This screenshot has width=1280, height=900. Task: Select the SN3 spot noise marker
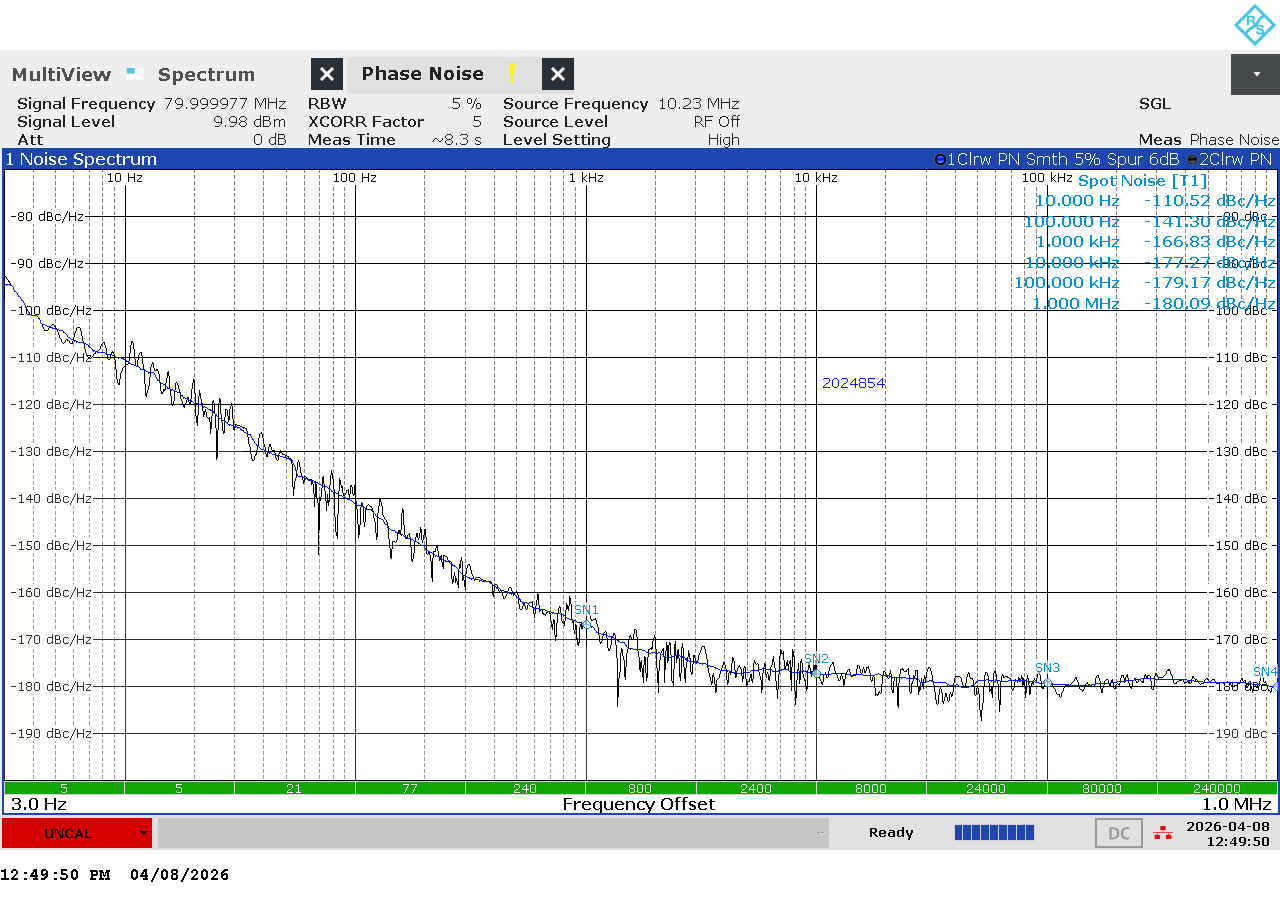tap(1047, 668)
